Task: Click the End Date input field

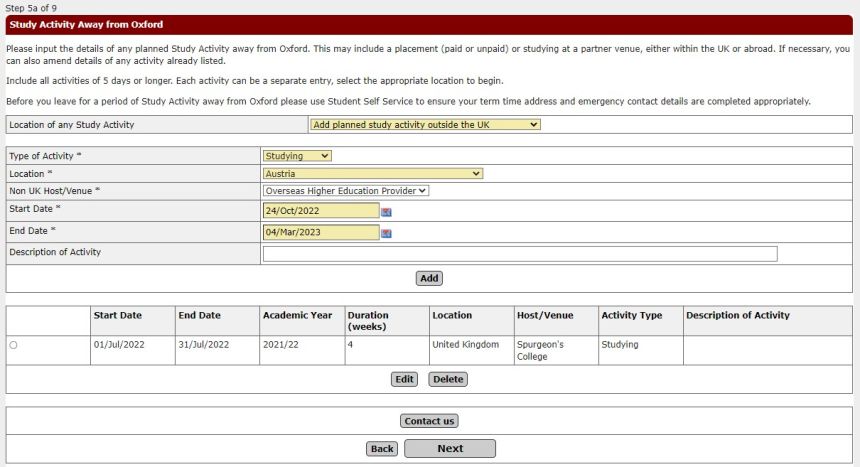Action: [320, 233]
